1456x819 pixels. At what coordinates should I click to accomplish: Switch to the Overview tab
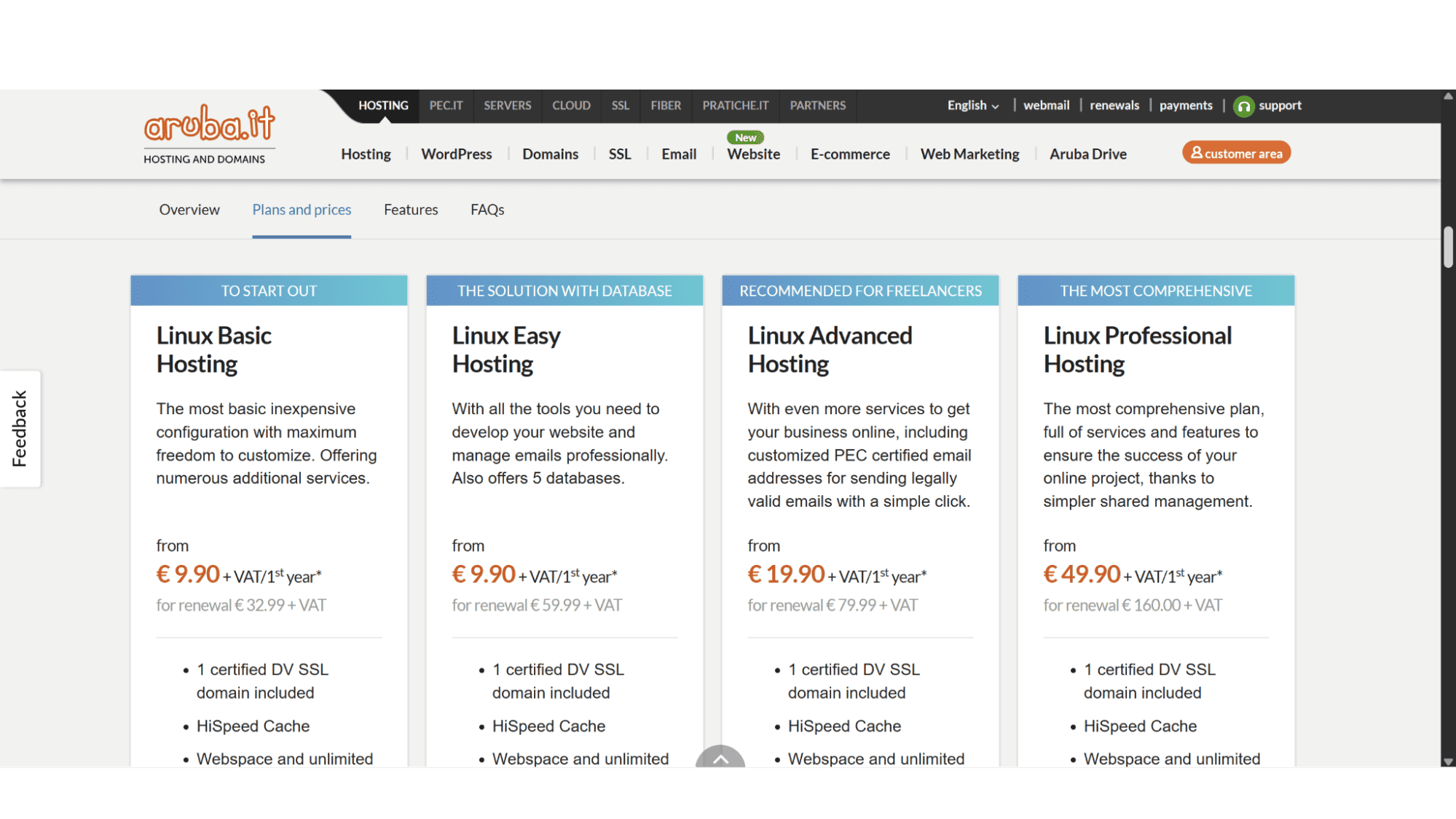(189, 210)
